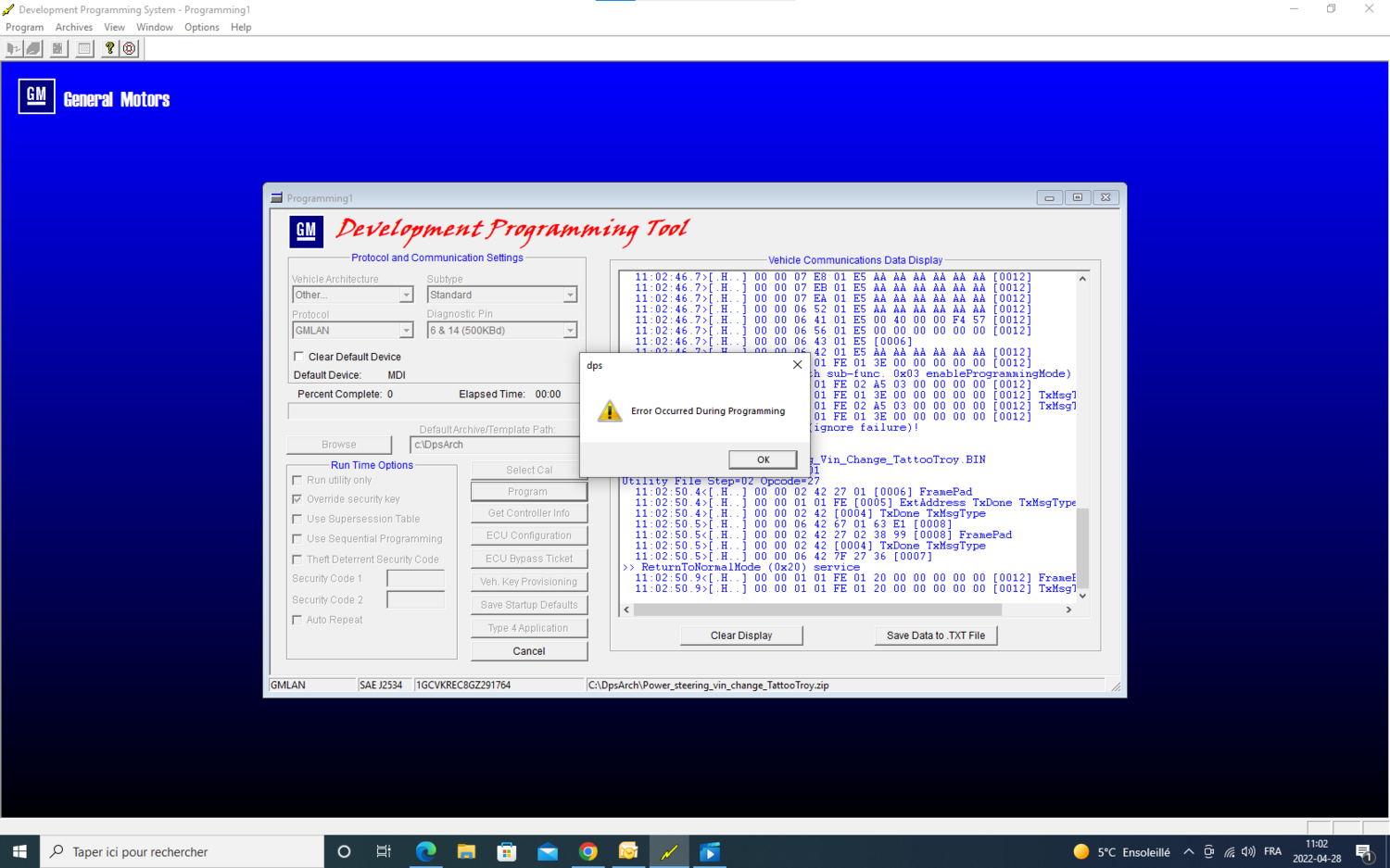Show hidden system tray icons

(x=1188, y=851)
